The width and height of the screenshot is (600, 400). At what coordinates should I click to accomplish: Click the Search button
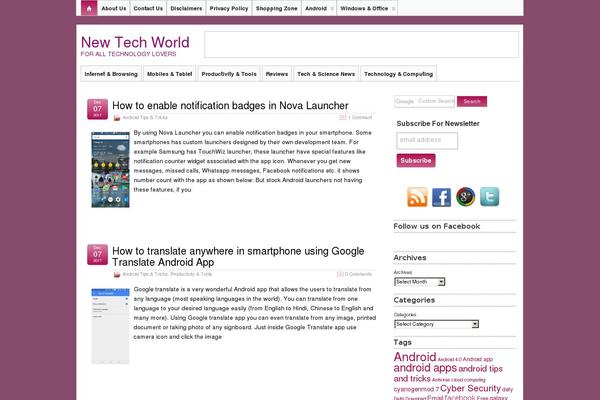(472, 101)
